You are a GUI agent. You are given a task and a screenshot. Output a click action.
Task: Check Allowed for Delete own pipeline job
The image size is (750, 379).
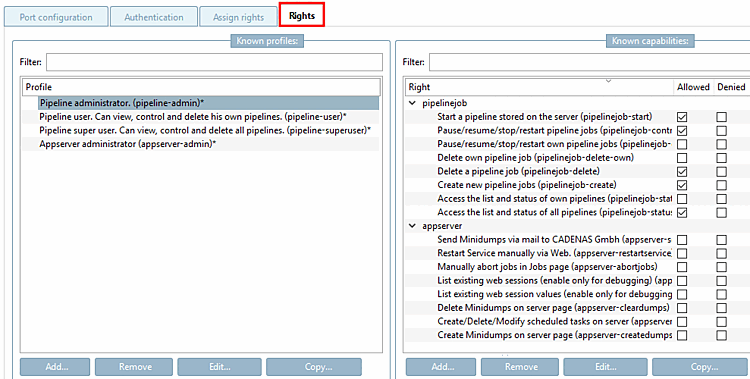(682, 158)
